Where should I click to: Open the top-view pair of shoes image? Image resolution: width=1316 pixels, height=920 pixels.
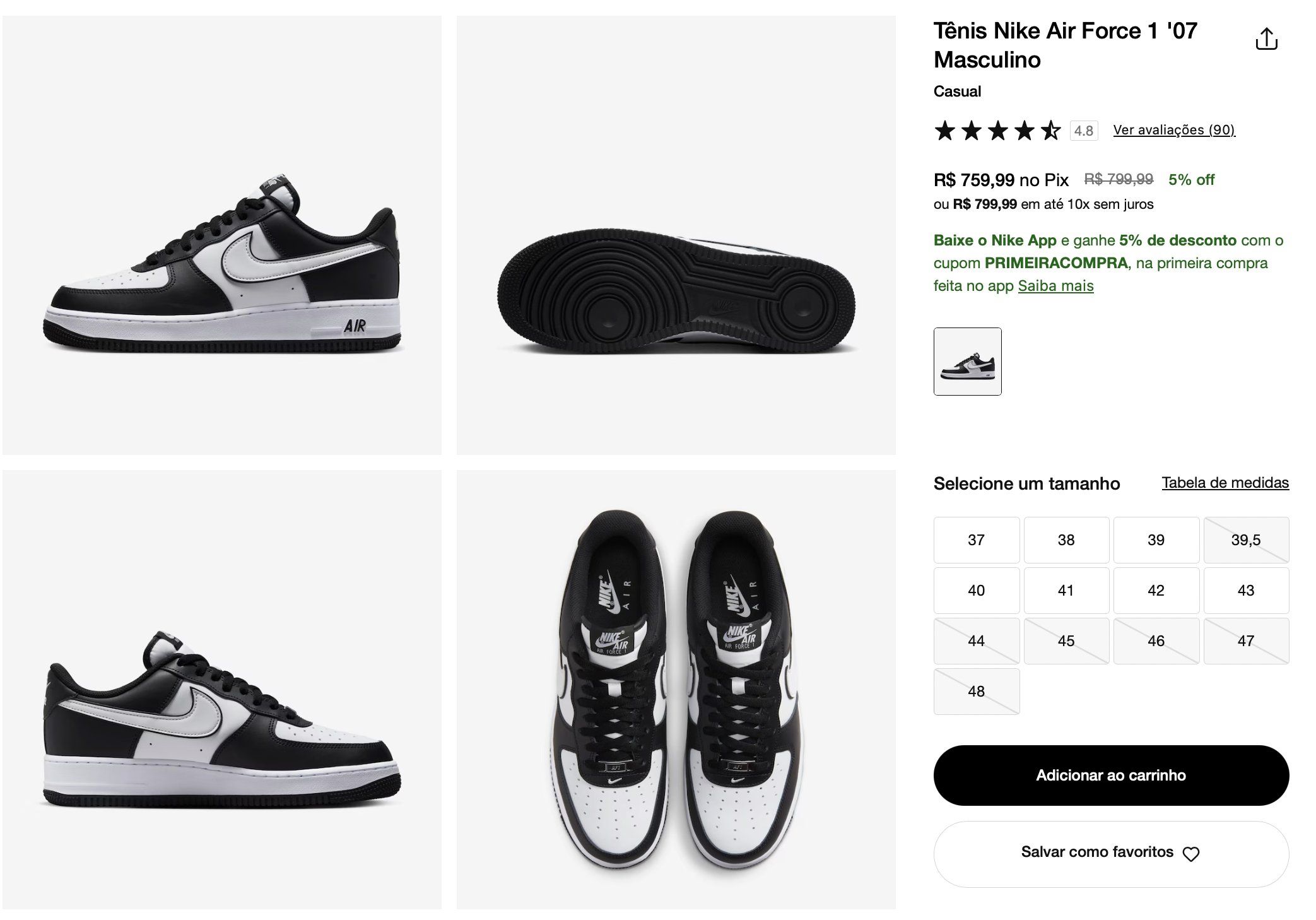click(676, 690)
